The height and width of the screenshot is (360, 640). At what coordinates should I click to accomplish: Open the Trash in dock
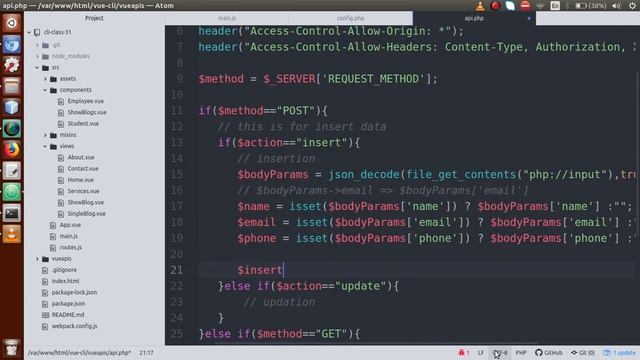11,347
